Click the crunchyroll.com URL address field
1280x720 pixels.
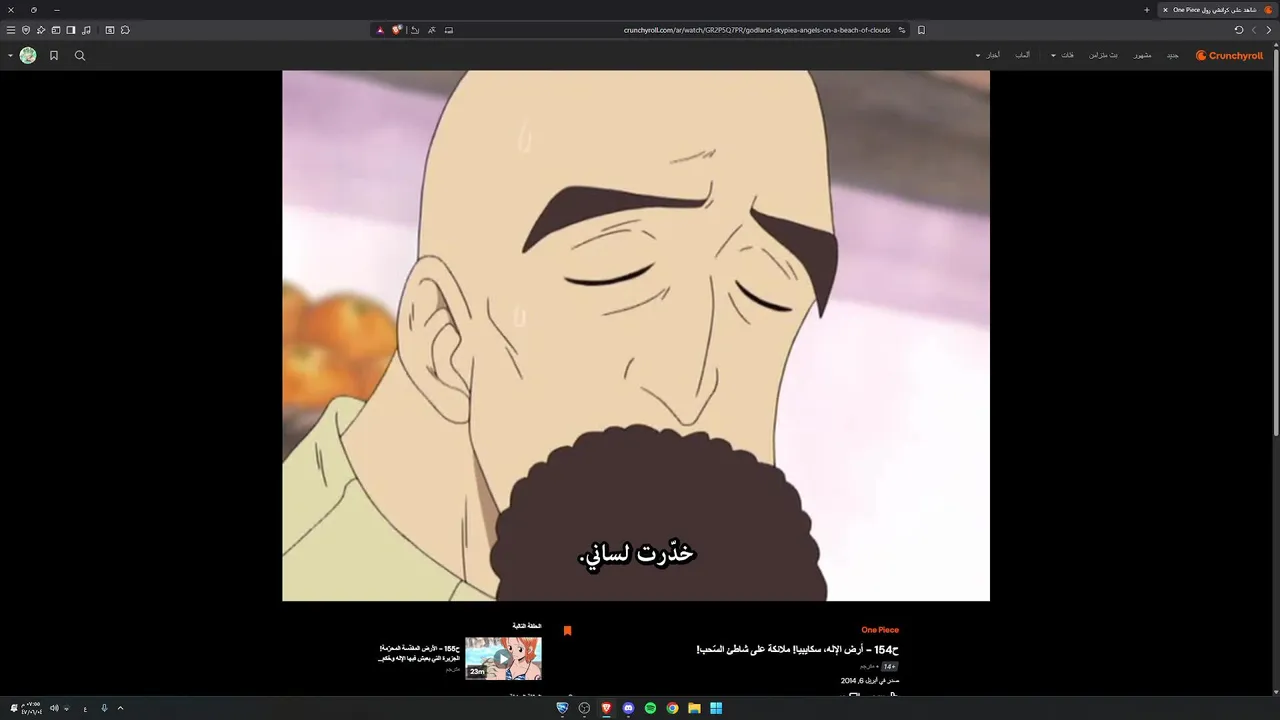757,30
